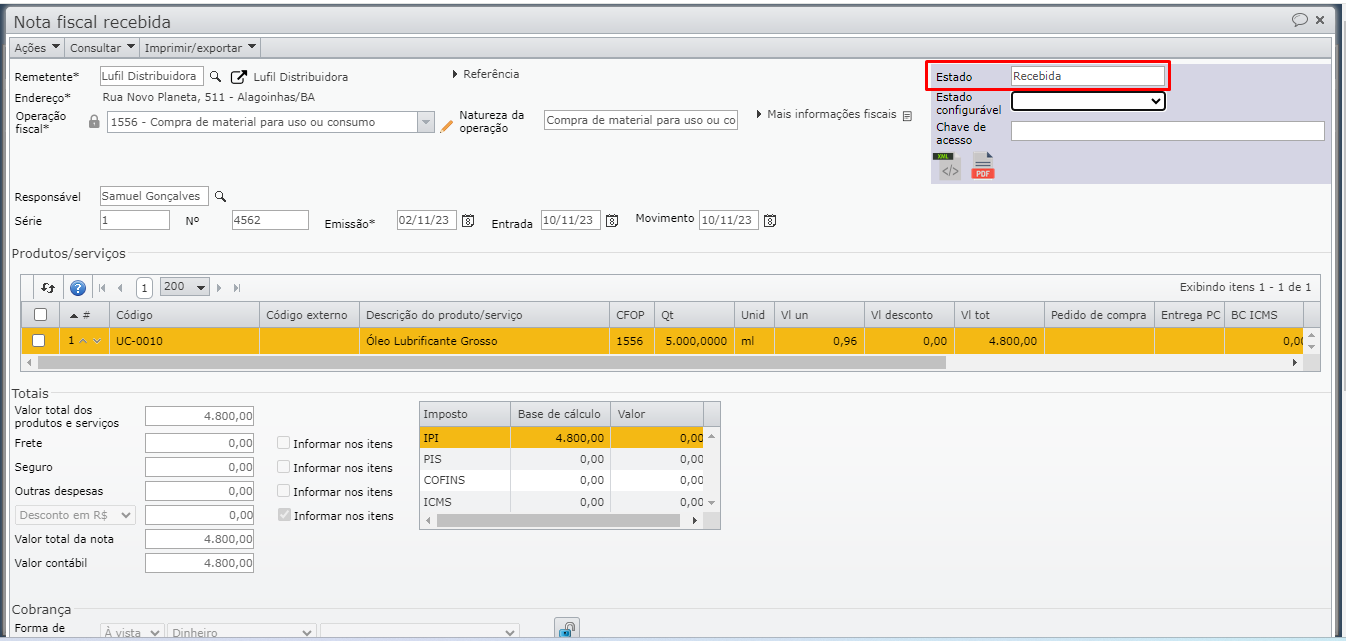Expand the Referência section
Image resolution: width=1346 pixels, height=641 pixels.
[x=486, y=74]
